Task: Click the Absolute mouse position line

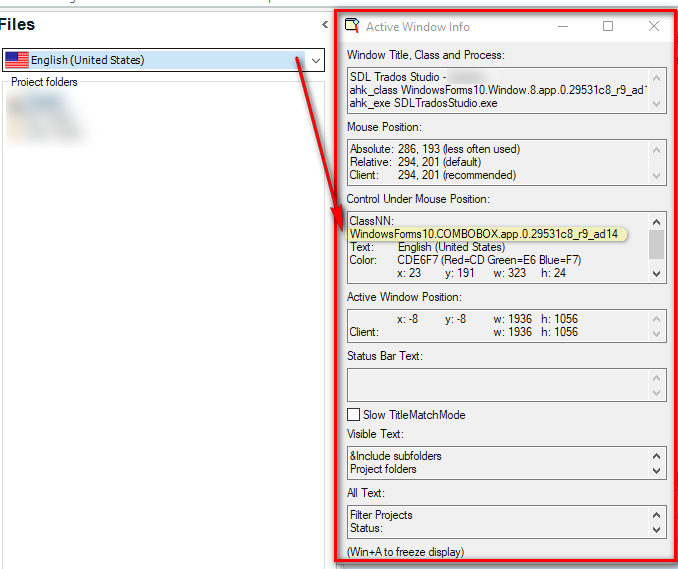Action: (435, 149)
